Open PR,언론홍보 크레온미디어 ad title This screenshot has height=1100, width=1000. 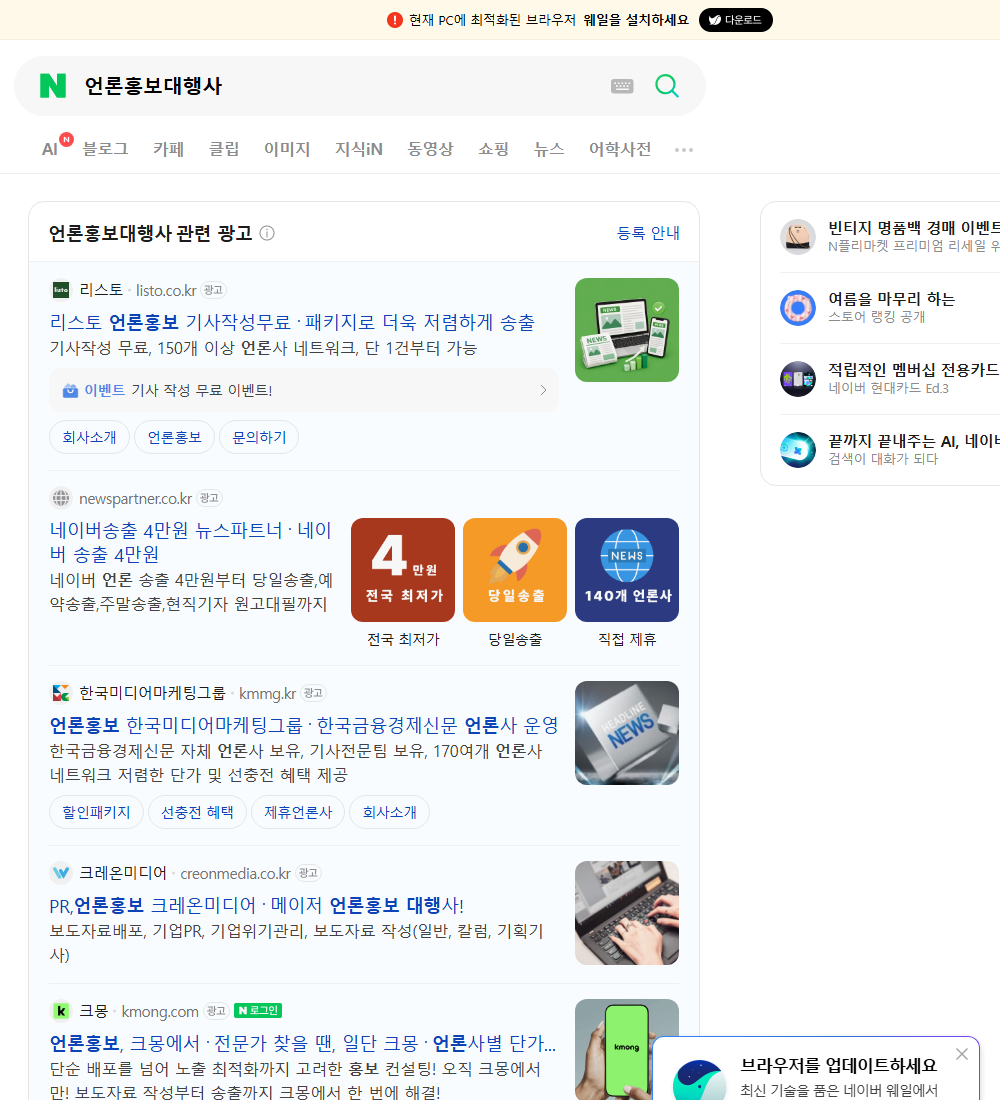pyautogui.click(x=257, y=905)
